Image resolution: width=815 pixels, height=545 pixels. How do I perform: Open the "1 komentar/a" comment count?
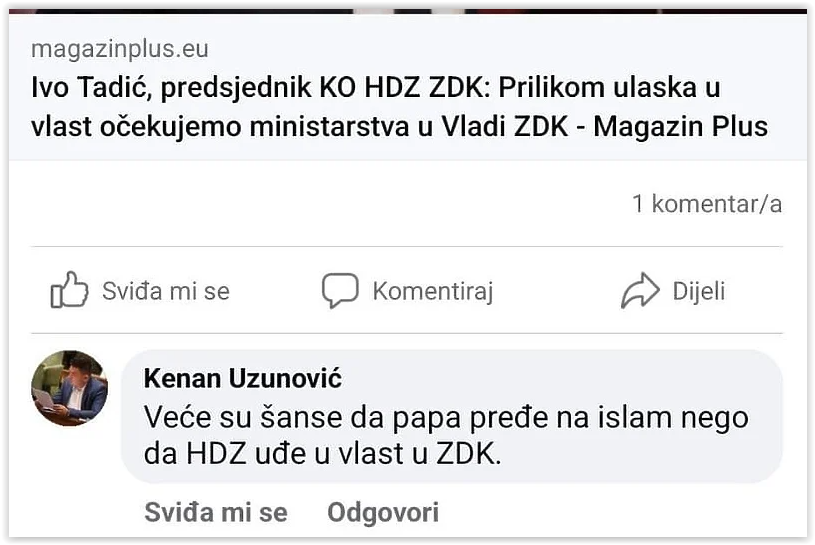(706, 204)
